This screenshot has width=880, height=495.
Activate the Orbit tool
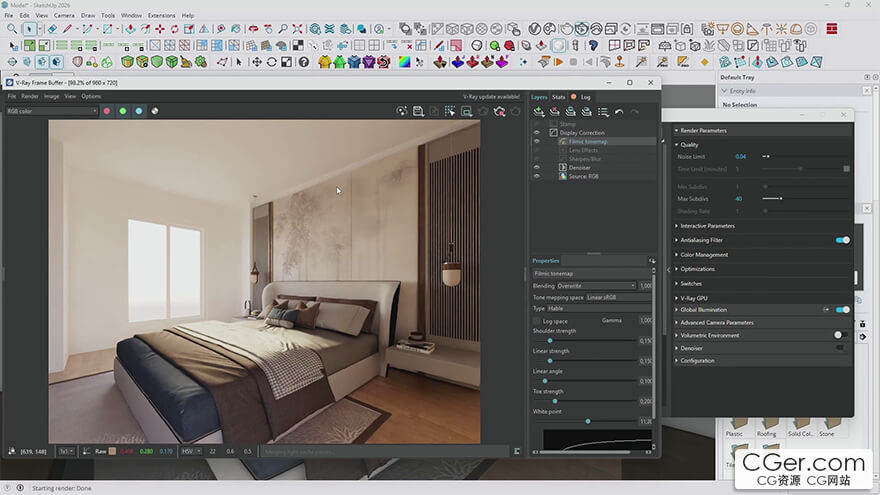pos(253,29)
